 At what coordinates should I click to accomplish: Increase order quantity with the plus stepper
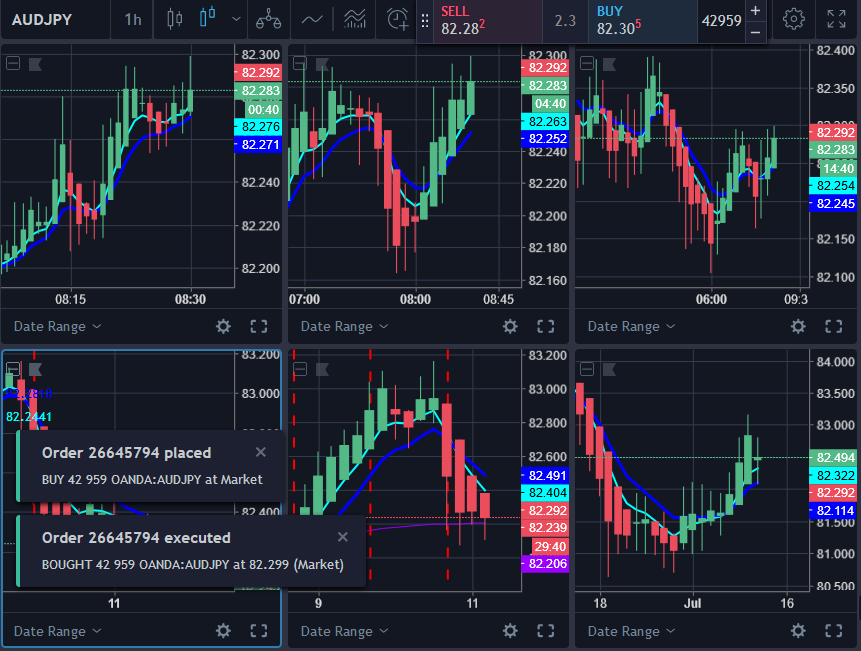pos(755,10)
